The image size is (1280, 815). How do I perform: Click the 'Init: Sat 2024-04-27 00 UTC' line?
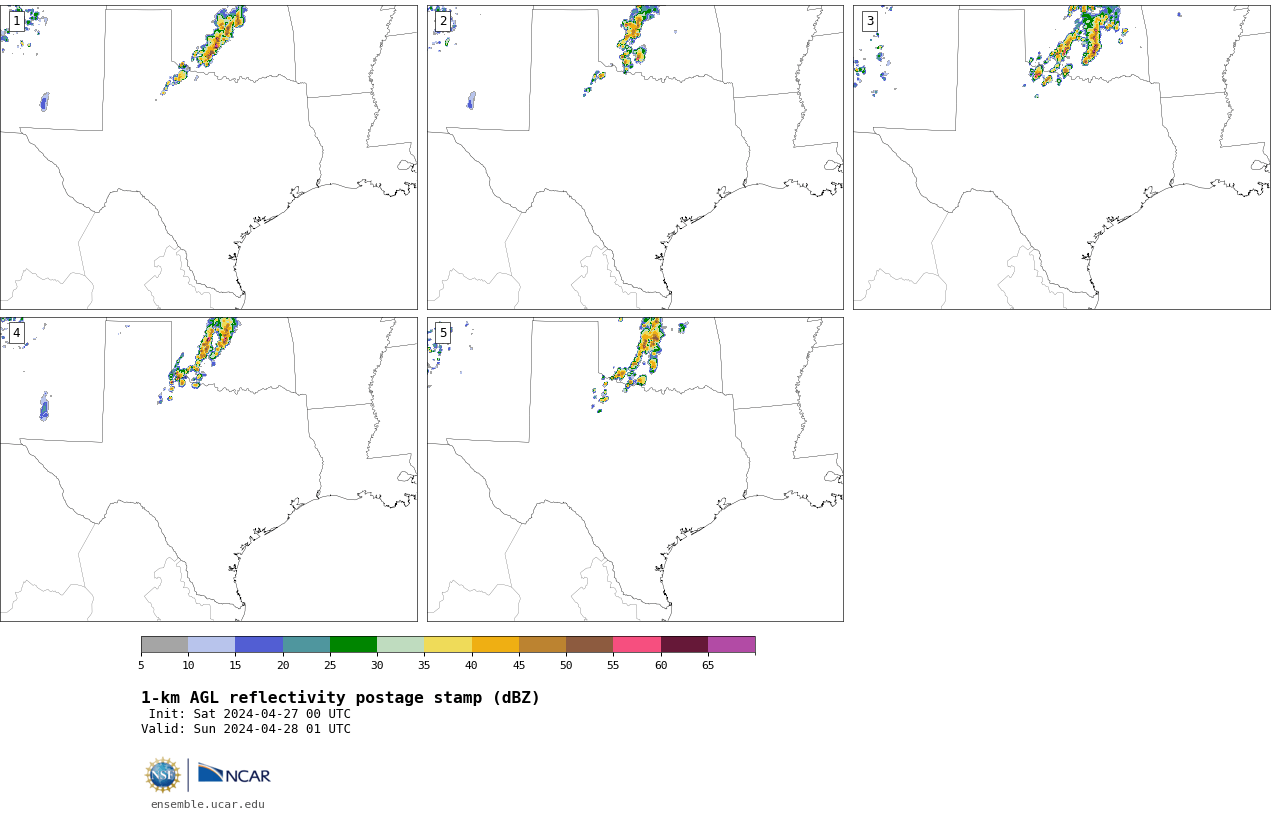pos(250,714)
